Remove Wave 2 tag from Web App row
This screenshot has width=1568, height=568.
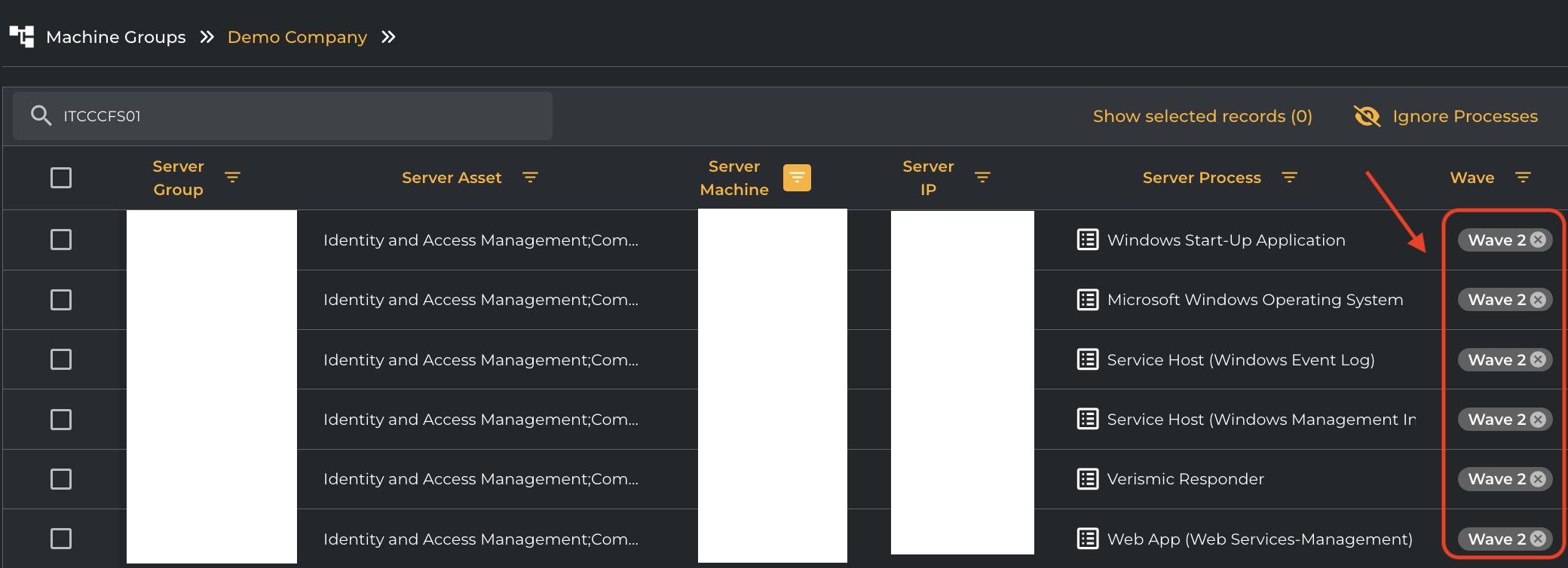pyautogui.click(x=1538, y=539)
